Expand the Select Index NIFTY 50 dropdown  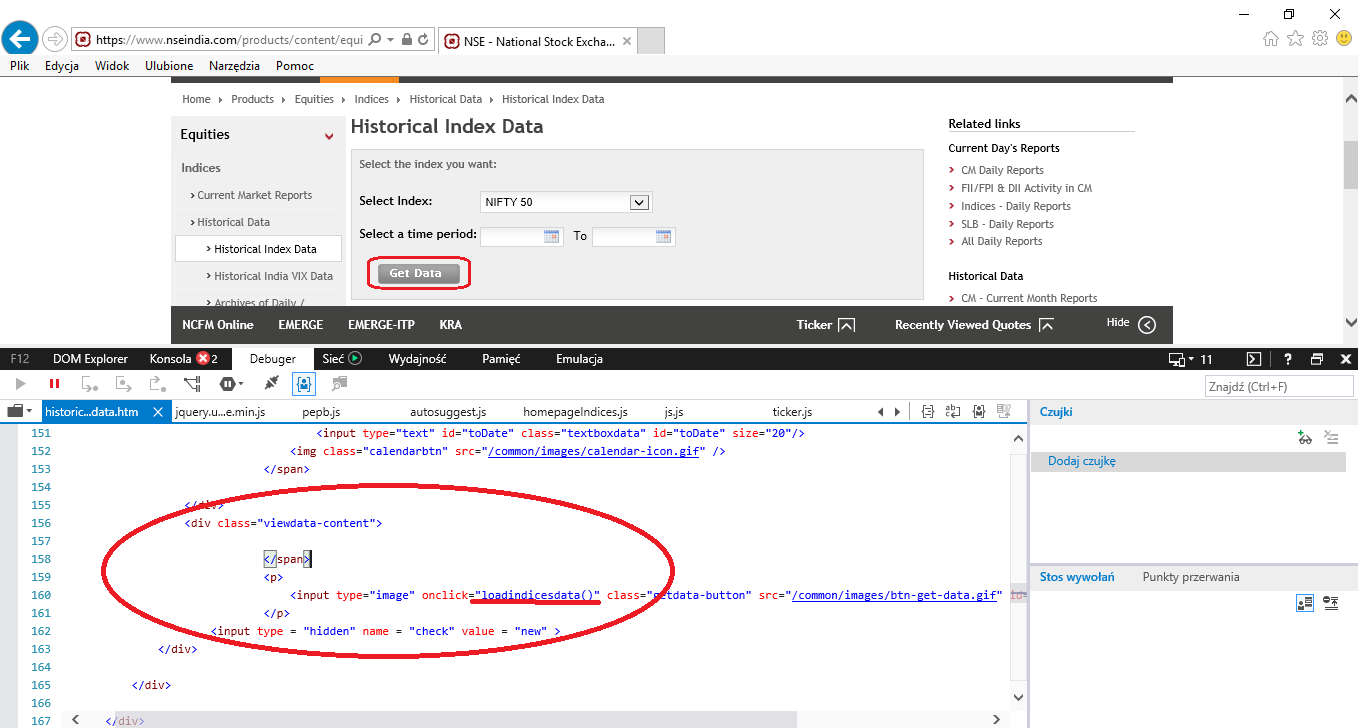pyautogui.click(x=639, y=202)
